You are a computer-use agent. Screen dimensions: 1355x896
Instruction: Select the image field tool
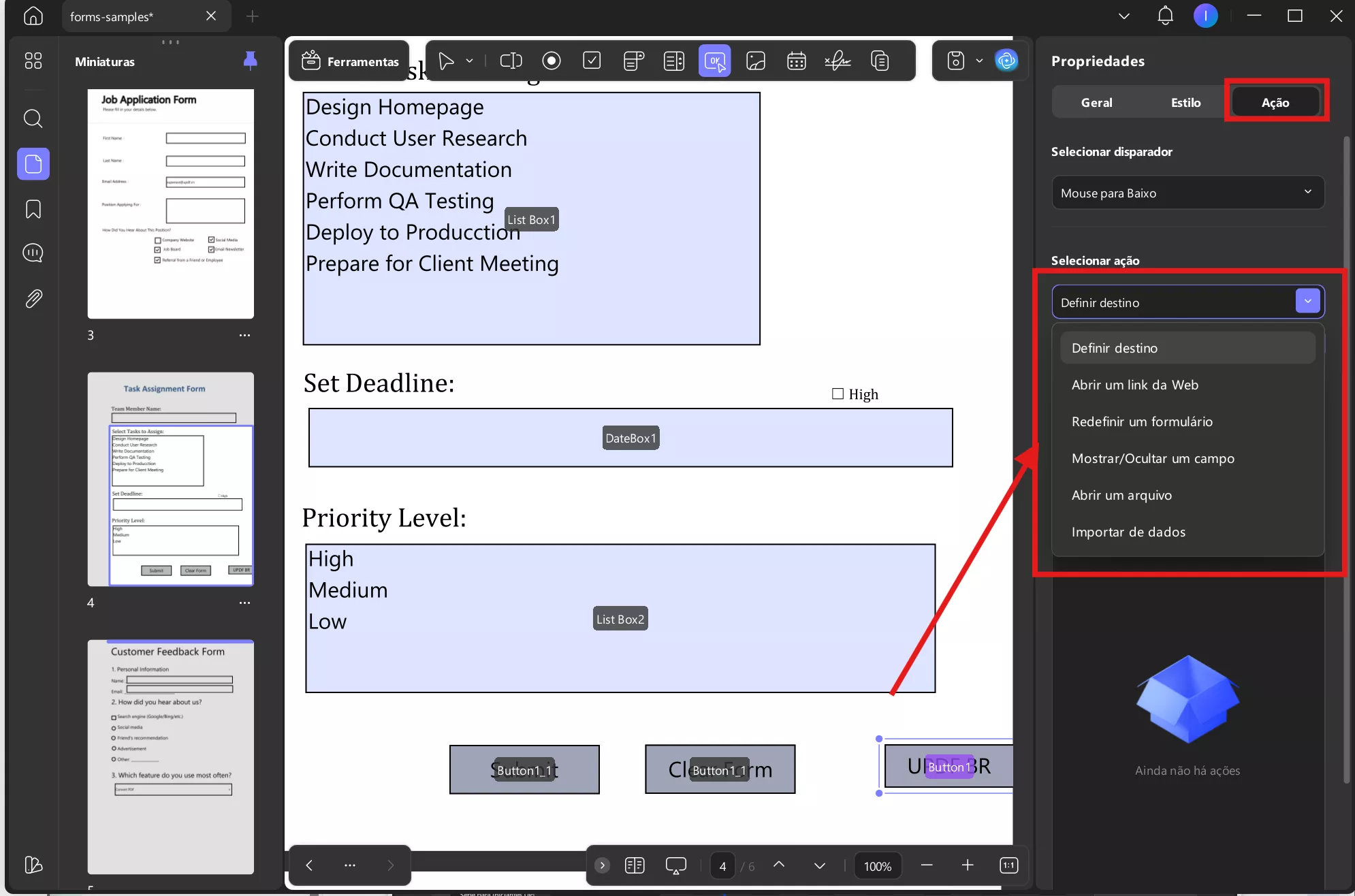(756, 61)
